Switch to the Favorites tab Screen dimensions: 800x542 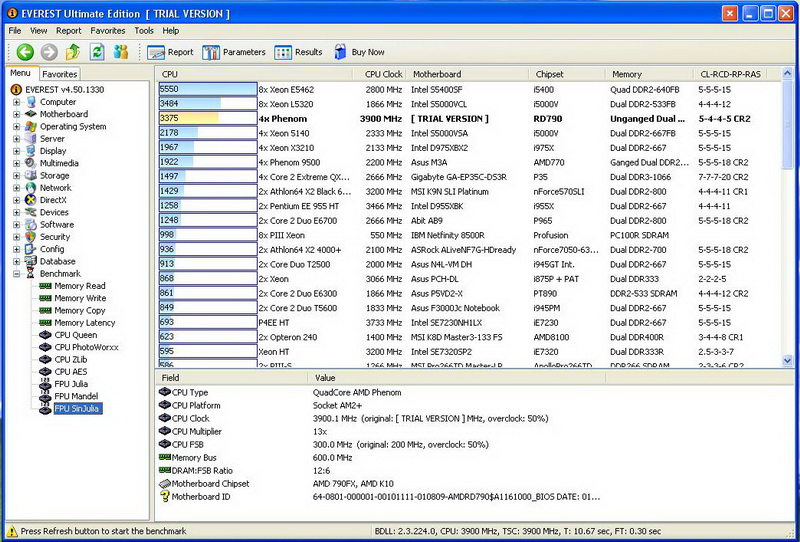(x=59, y=74)
